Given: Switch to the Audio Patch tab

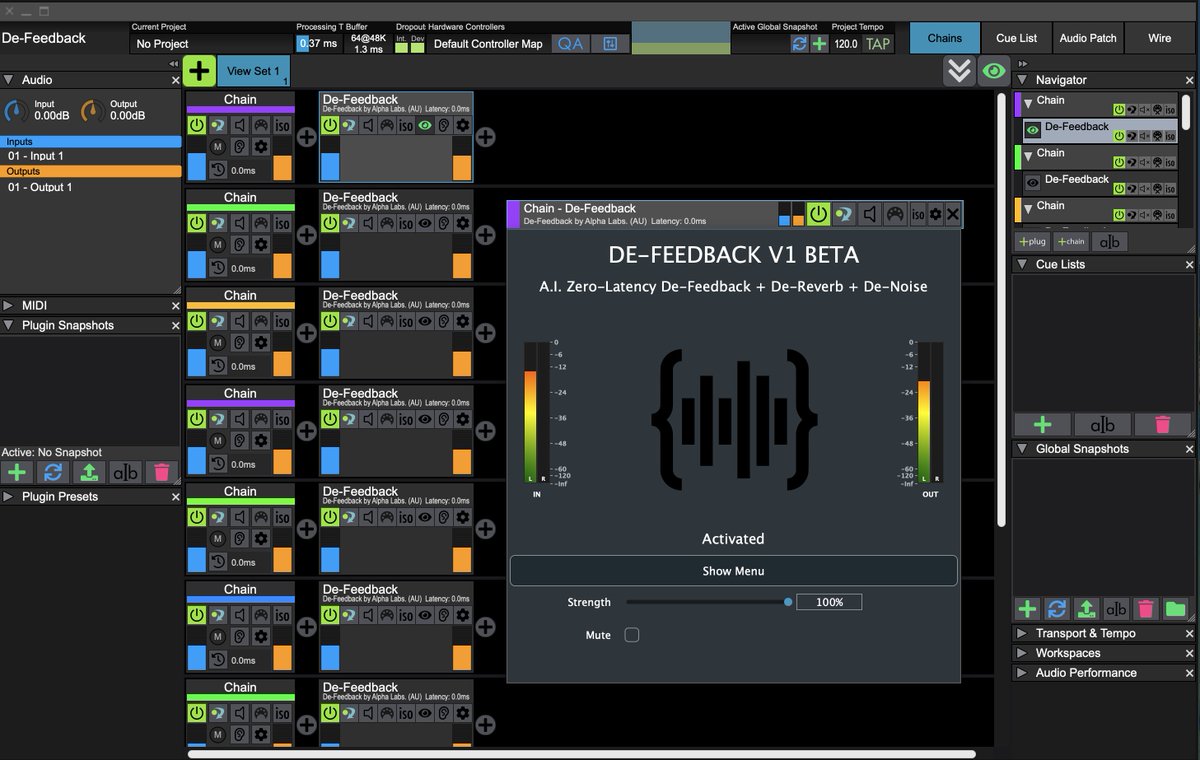Looking at the screenshot, I should click(x=1088, y=38).
